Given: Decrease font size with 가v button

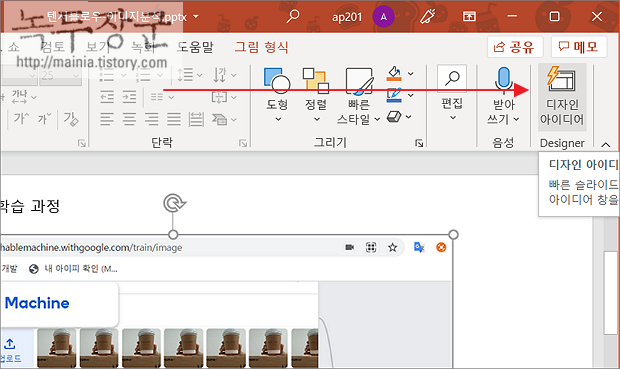Looking at the screenshot, I should coord(45,118).
